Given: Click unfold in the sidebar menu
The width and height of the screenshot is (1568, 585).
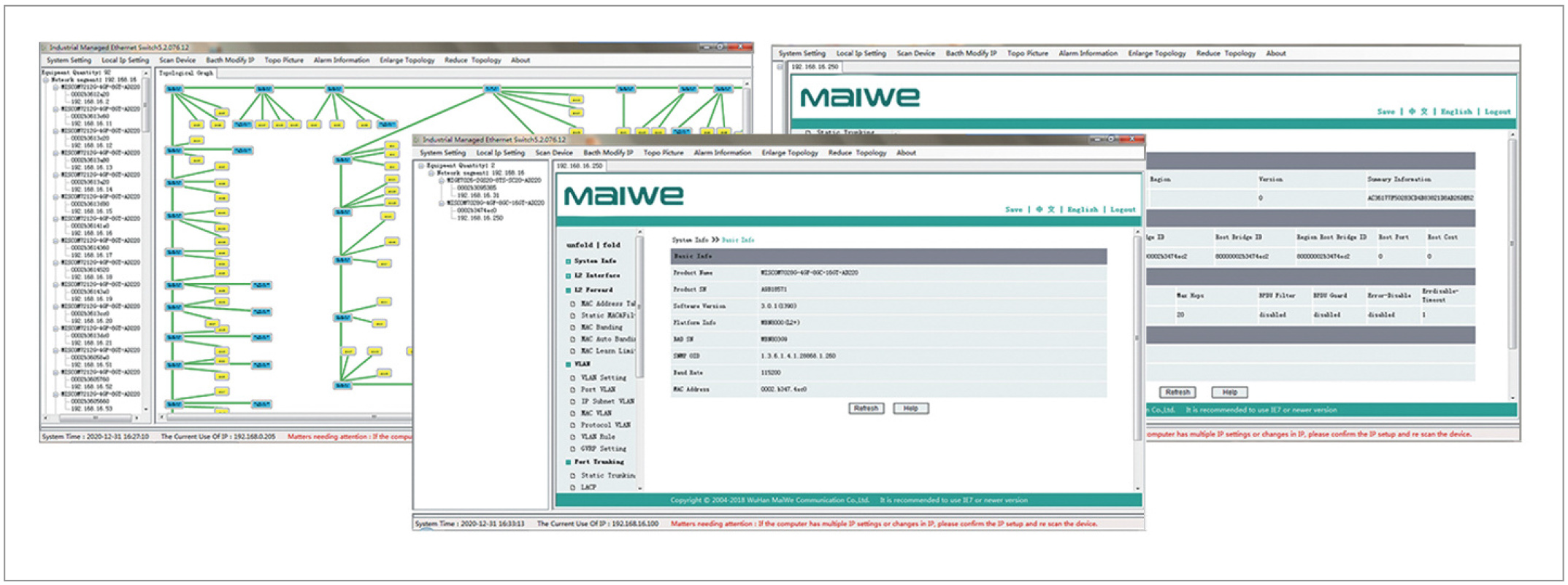Looking at the screenshot, I should click(580, 245).
